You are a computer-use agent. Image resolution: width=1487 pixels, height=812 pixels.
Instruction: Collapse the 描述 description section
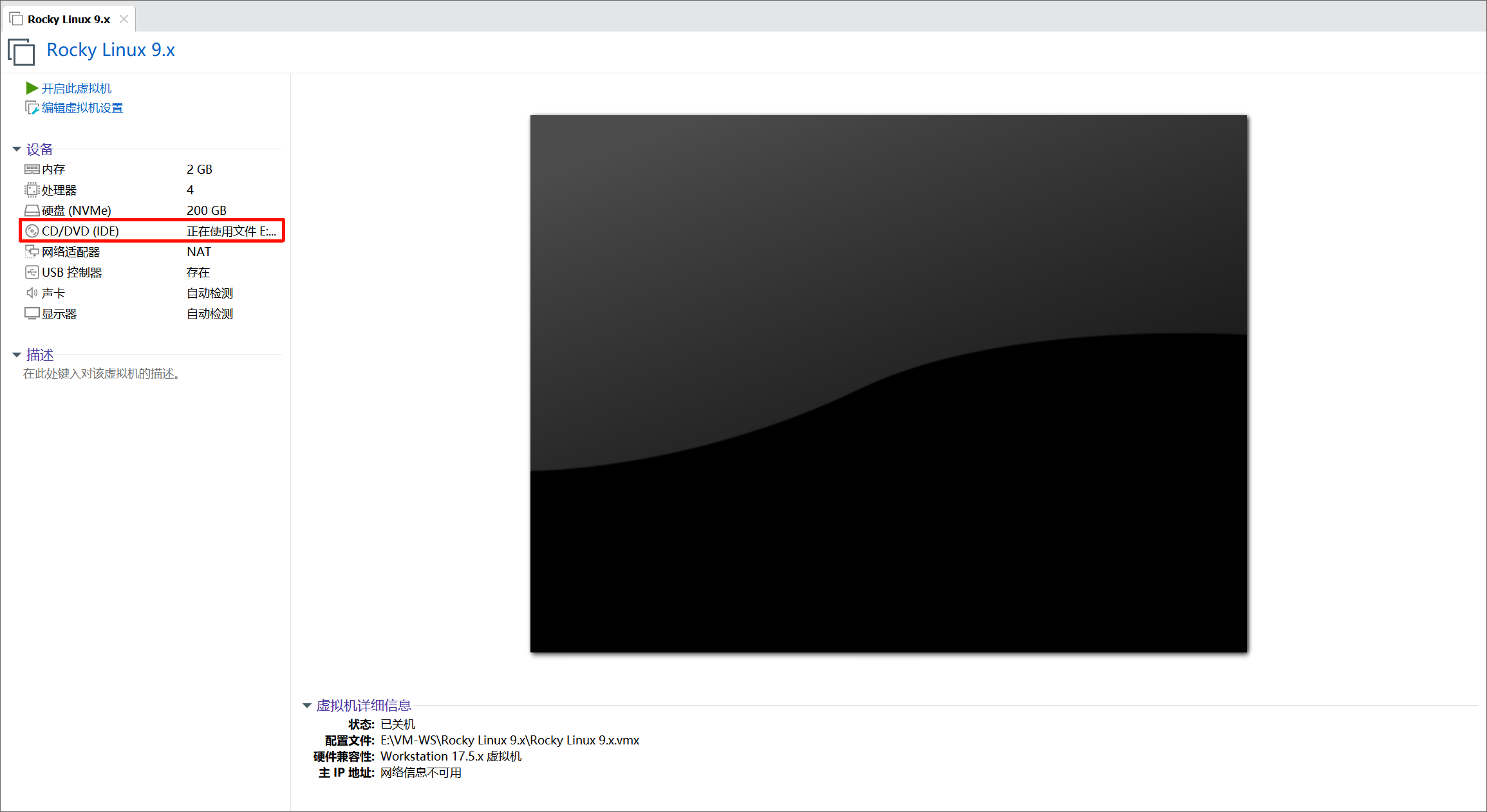[17, 355]
